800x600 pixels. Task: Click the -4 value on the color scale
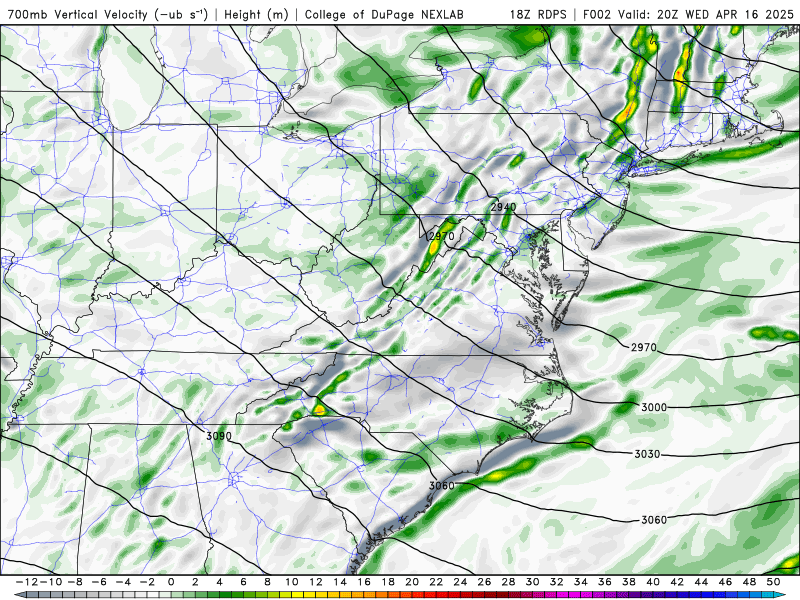click(x=123, y=582)
